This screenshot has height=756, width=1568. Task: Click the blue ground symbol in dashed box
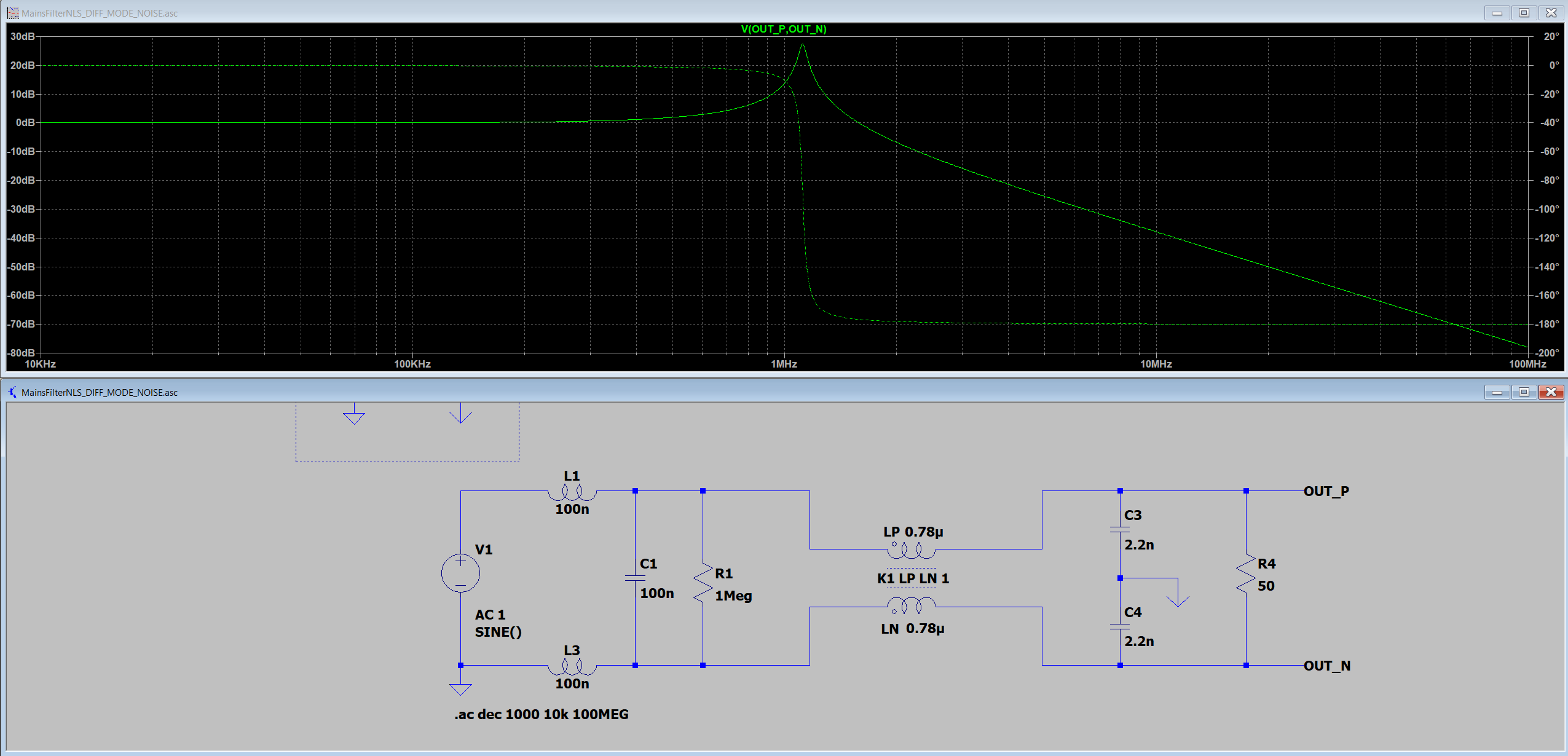354,418
